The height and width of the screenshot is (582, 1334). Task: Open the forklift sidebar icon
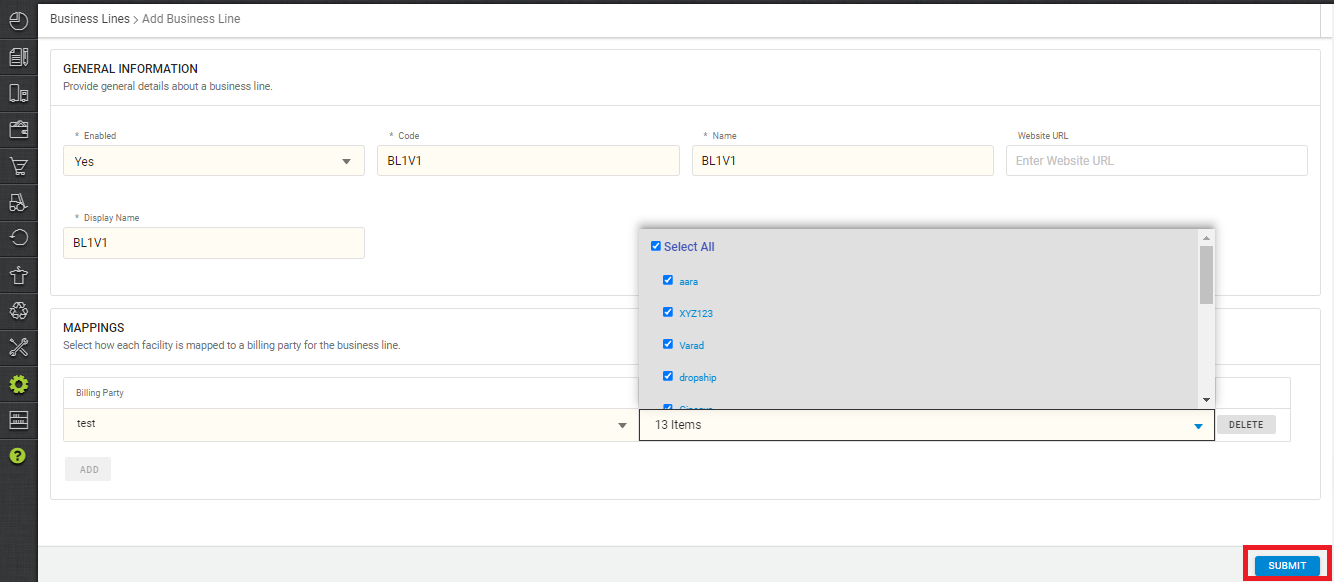[x=18, y=202]
